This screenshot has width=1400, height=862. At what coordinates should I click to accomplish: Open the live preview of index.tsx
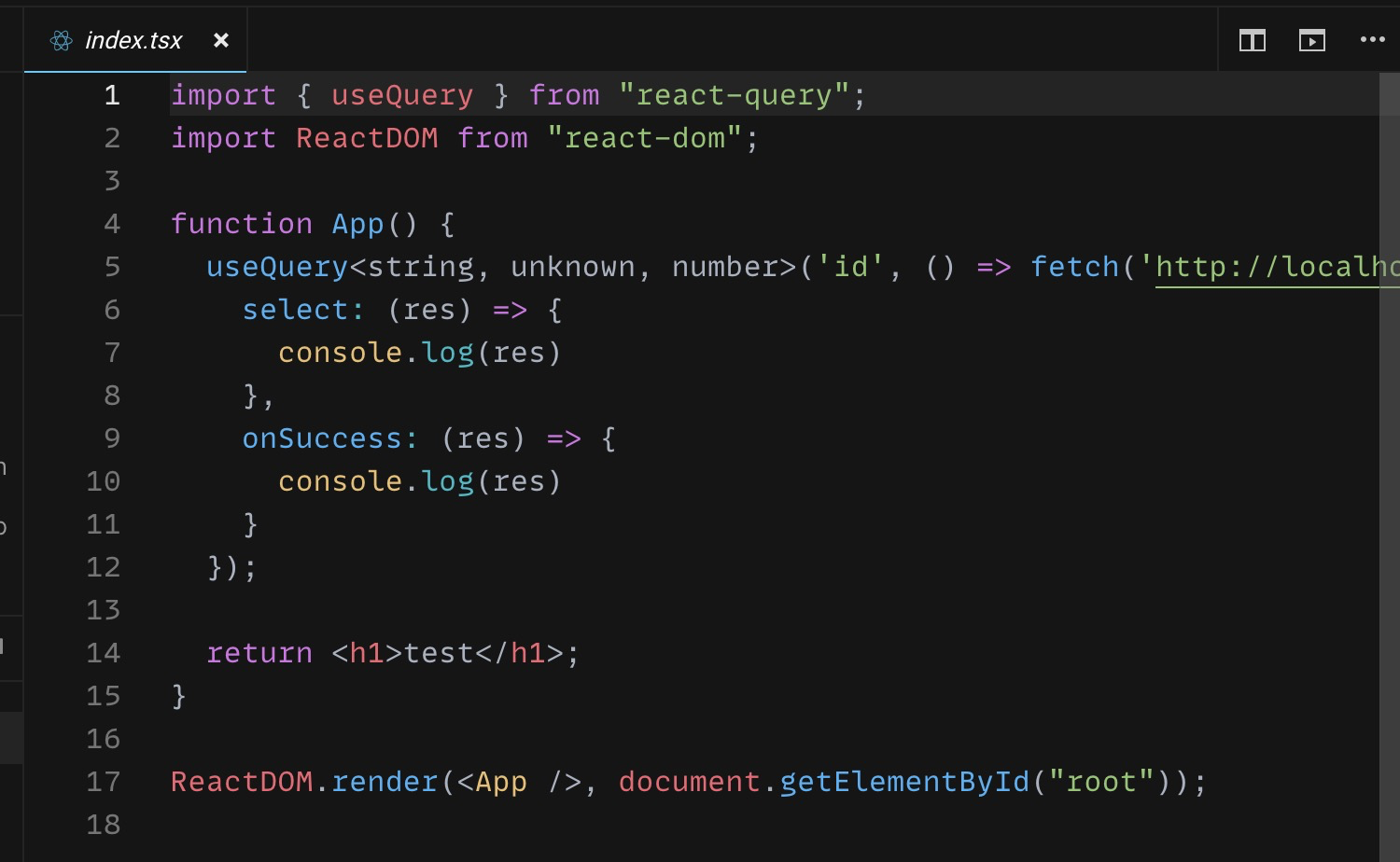(1312, 40)
